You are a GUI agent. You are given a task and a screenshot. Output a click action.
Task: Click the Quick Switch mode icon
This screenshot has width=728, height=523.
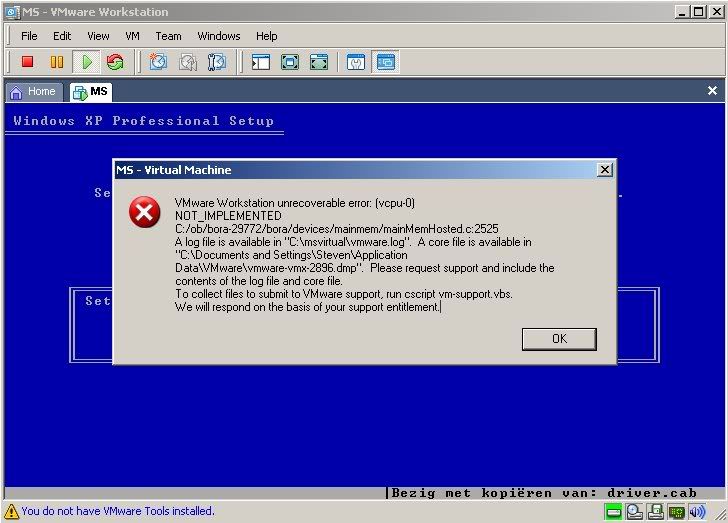tap(319, 62)
